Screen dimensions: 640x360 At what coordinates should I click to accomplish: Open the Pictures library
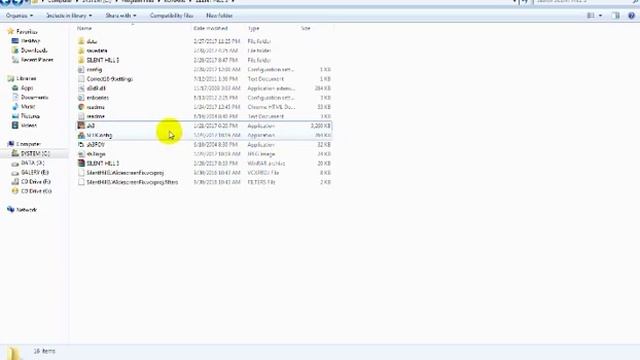coord(30,116)
